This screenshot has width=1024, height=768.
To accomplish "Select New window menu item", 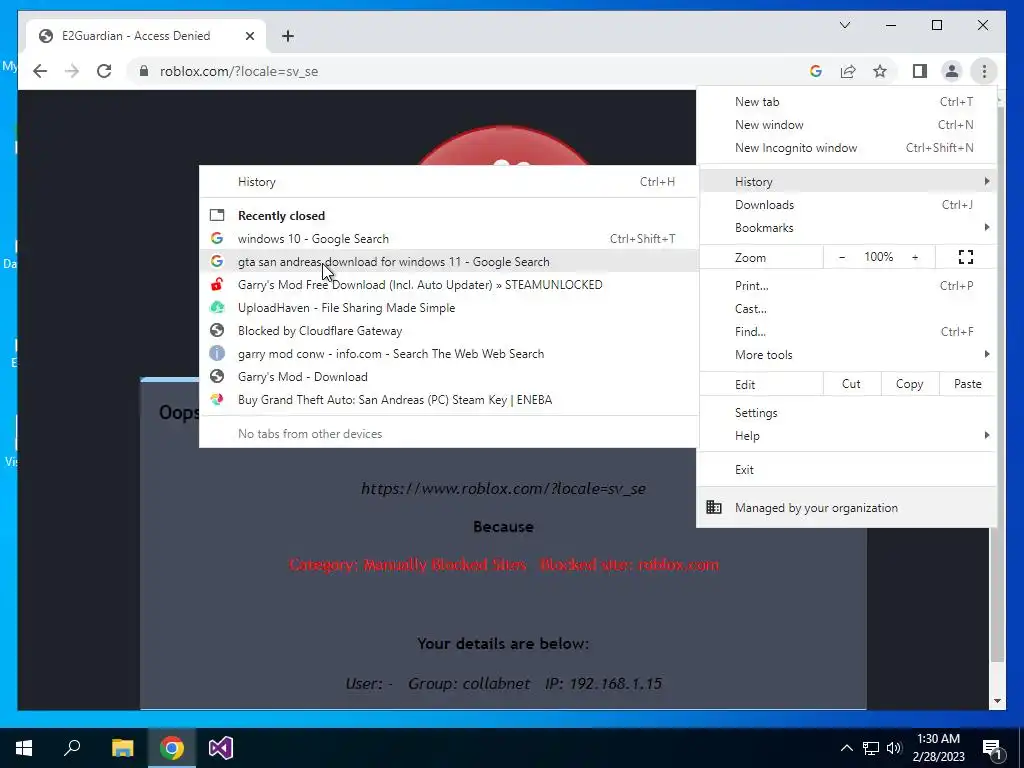I will click(x=847, y=125).
